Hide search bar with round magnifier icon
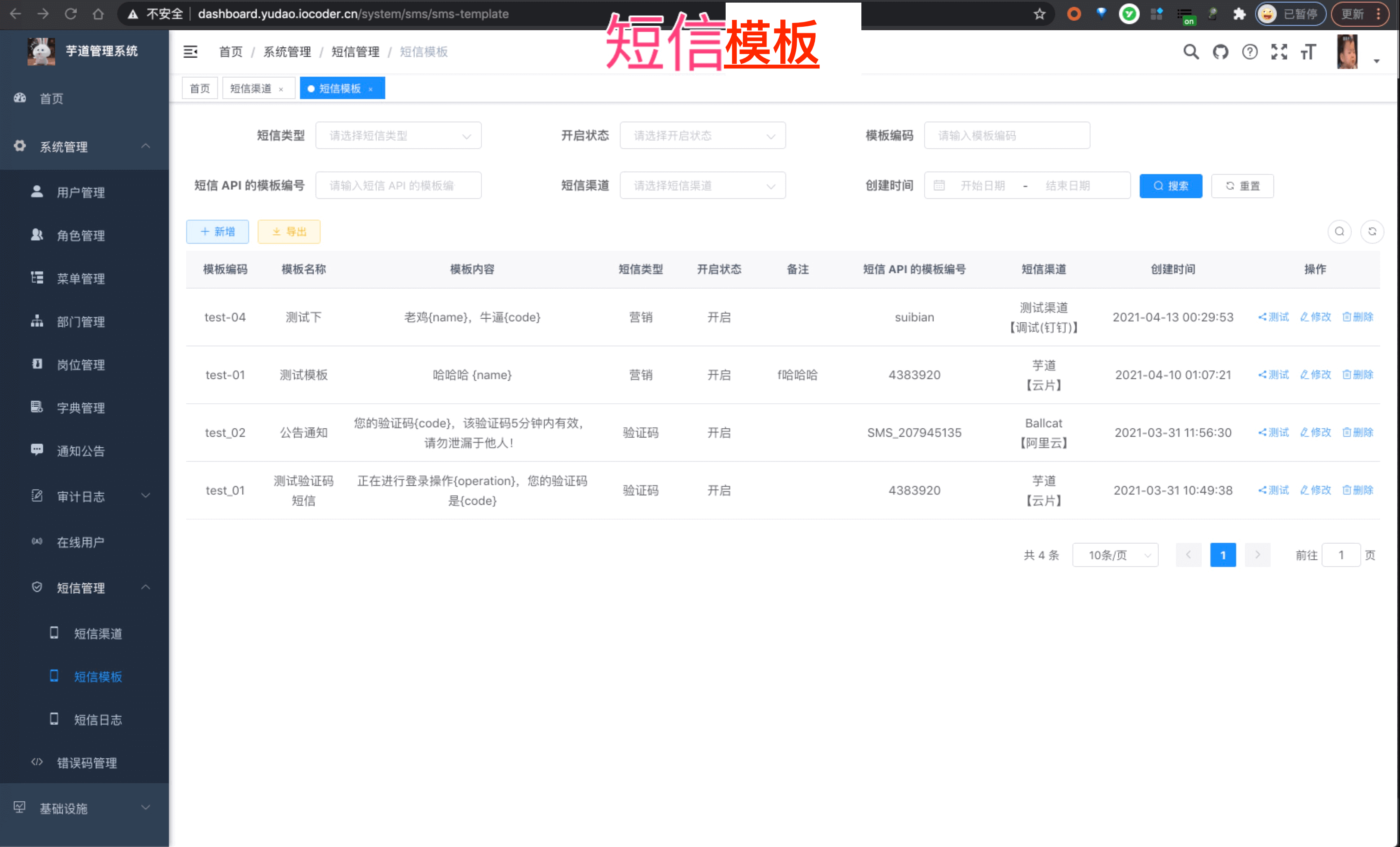Screen dimensions: 1400x847 point(1339,232)
